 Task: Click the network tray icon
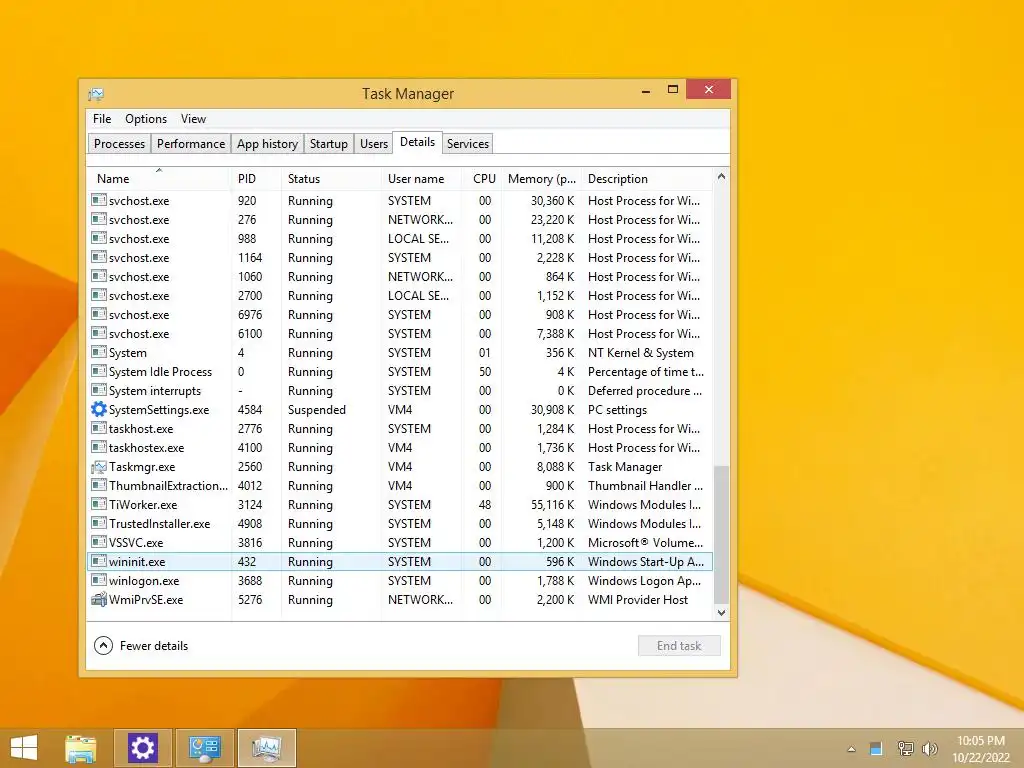[x=905, y=749]
